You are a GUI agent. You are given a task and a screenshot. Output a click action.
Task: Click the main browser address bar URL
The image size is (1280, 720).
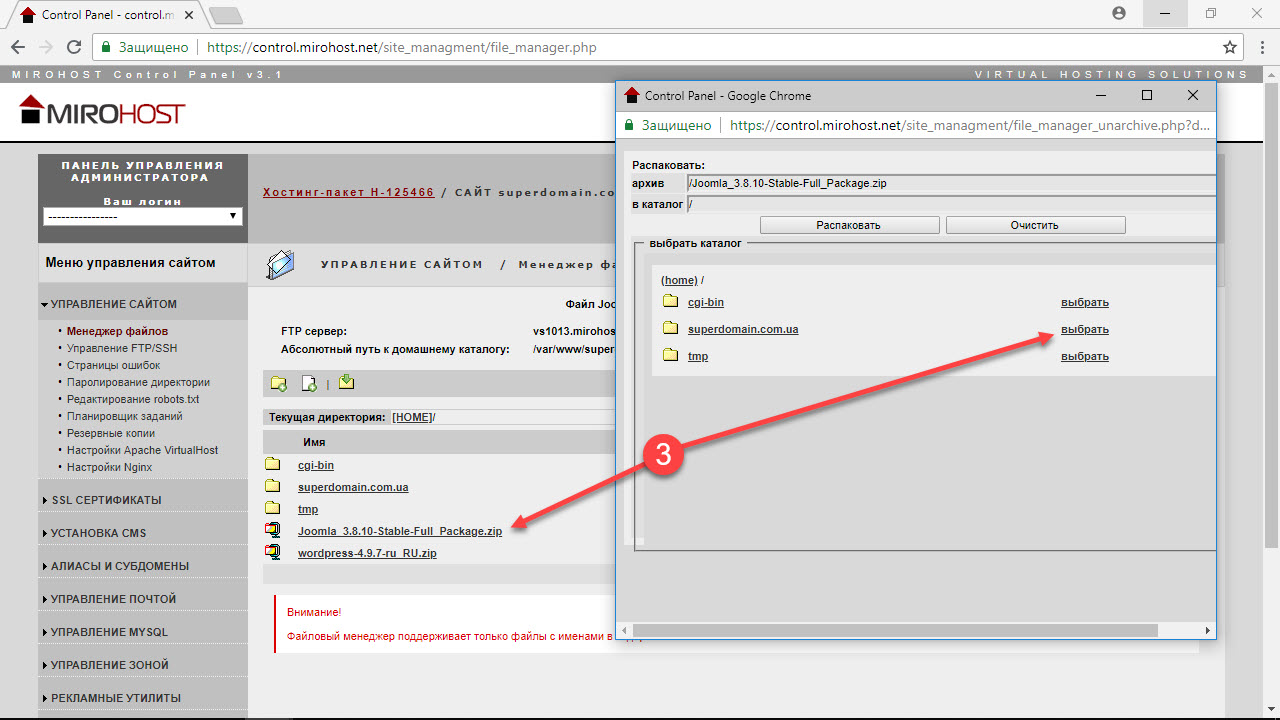click(400, 47)
